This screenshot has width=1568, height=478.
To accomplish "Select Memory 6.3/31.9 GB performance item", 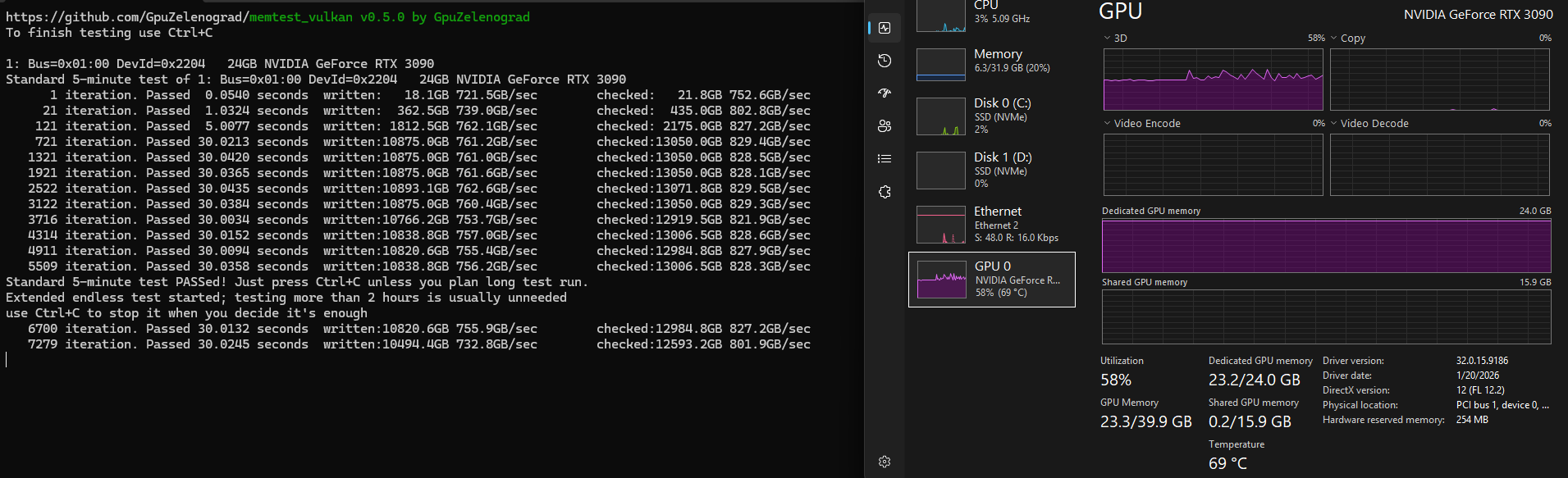I will pyautogui.click(x=992, y=63).
